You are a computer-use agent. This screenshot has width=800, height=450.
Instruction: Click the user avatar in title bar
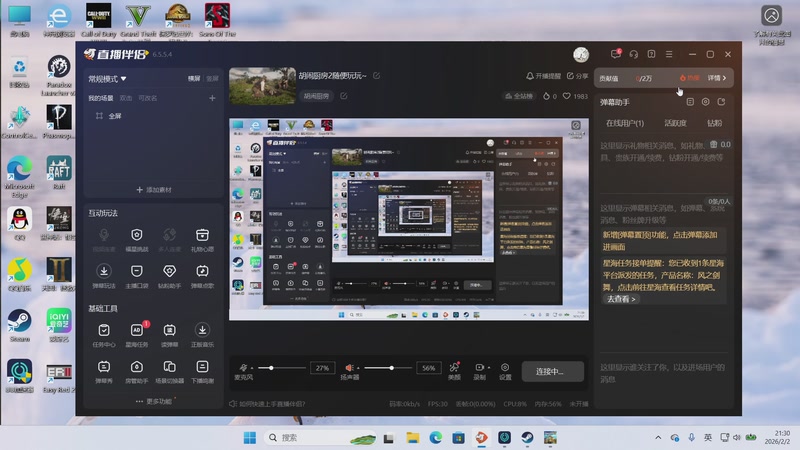coord(581,54)
